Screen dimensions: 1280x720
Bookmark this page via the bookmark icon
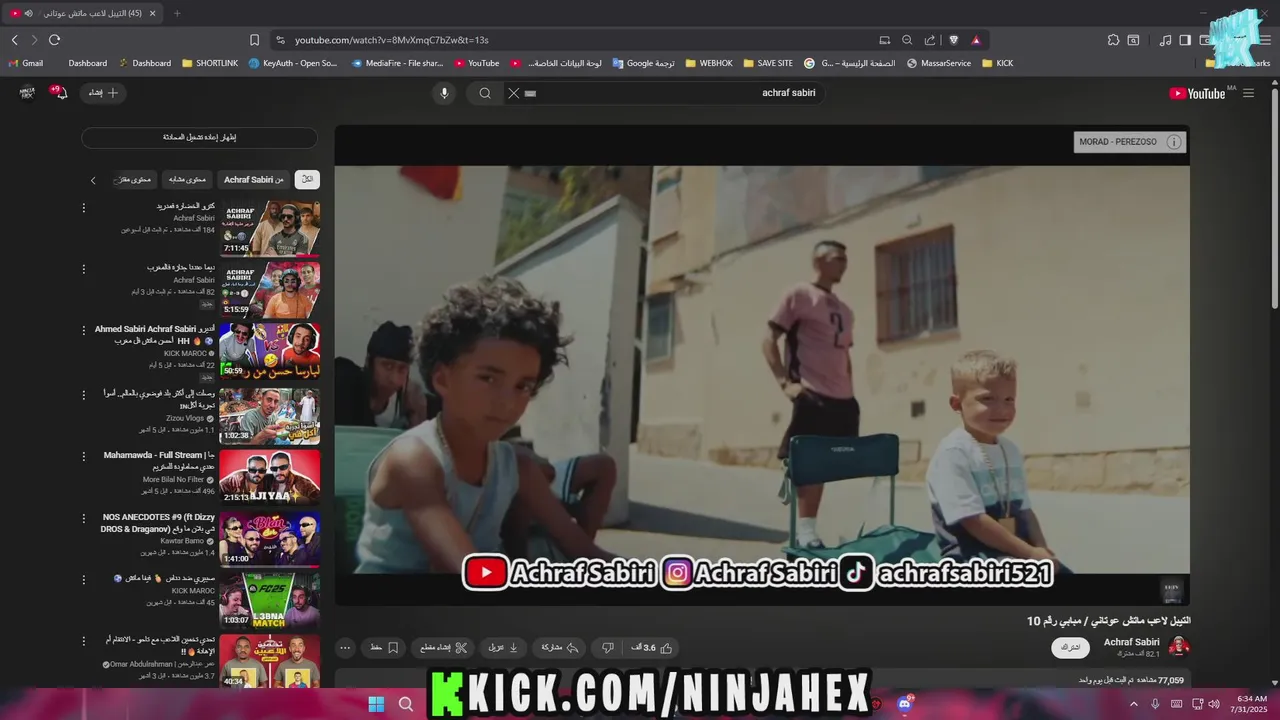coord(254,40)
